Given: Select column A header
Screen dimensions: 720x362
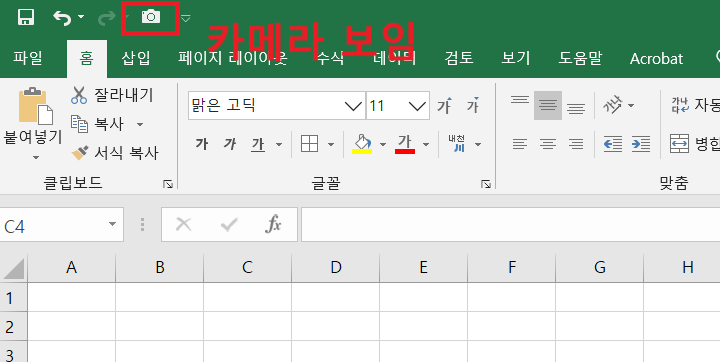Looking at the screenshot, I should point(71,268).
